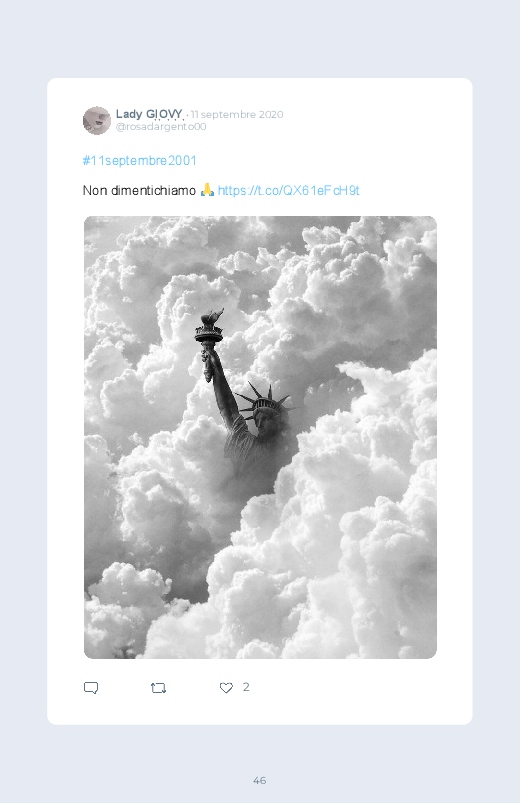Like the tweet with the heart icon

click(226, 688)
